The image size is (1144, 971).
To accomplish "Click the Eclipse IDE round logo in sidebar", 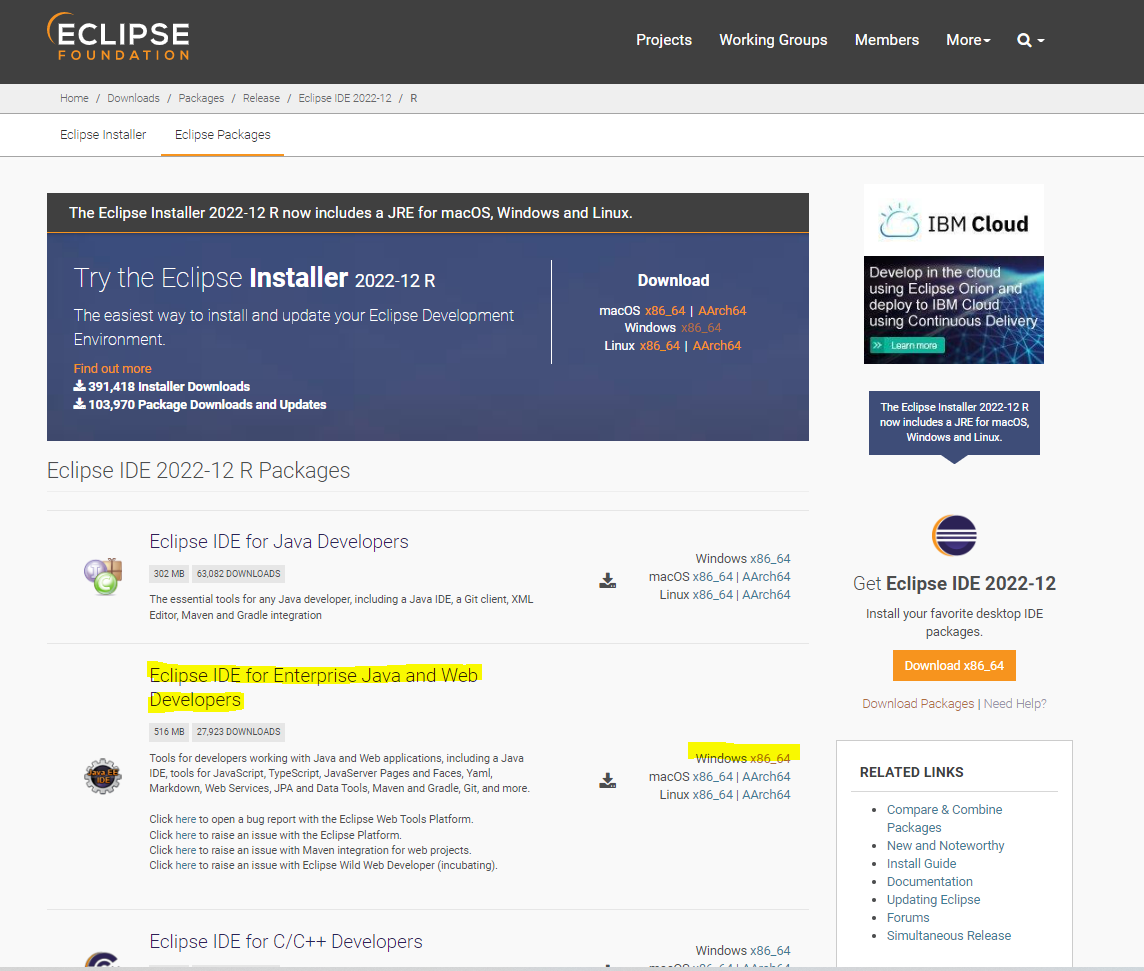I will coord(954,535).
